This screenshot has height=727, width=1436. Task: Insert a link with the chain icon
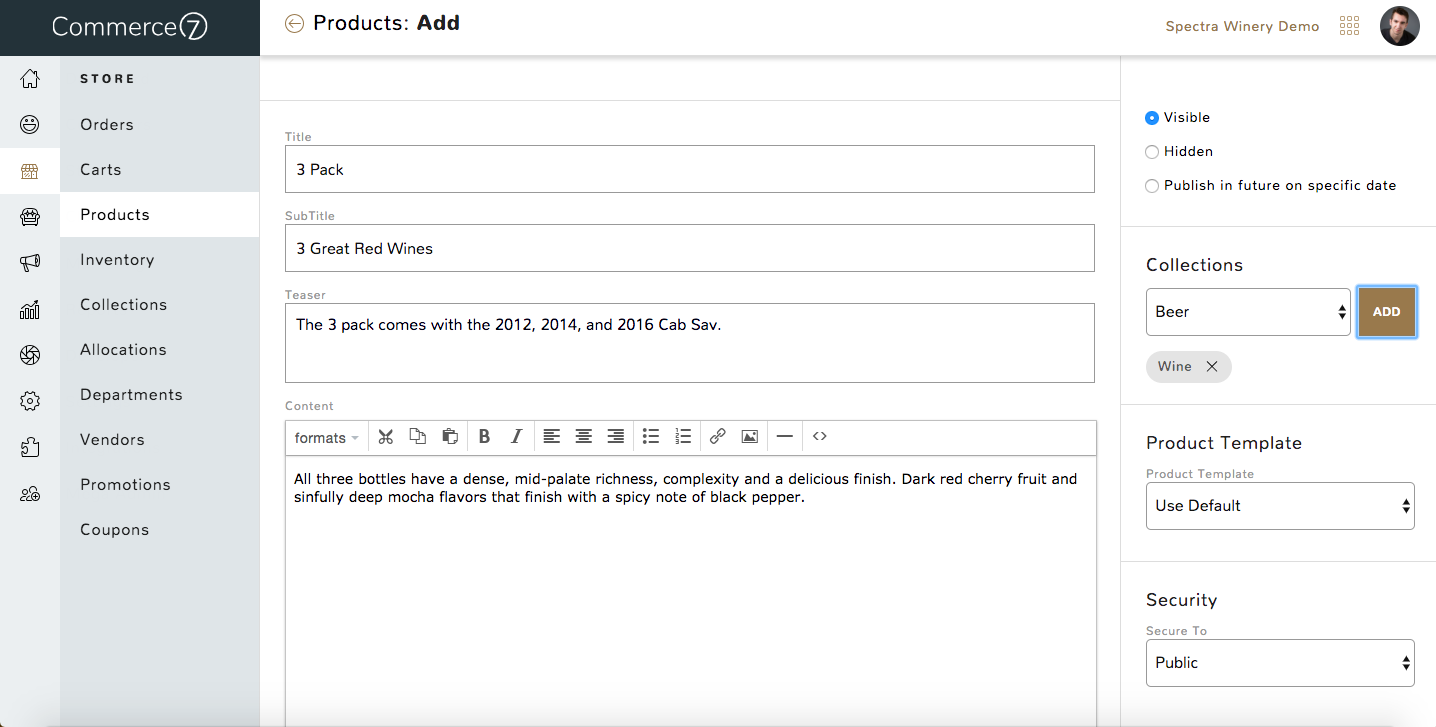click(718, 437)
